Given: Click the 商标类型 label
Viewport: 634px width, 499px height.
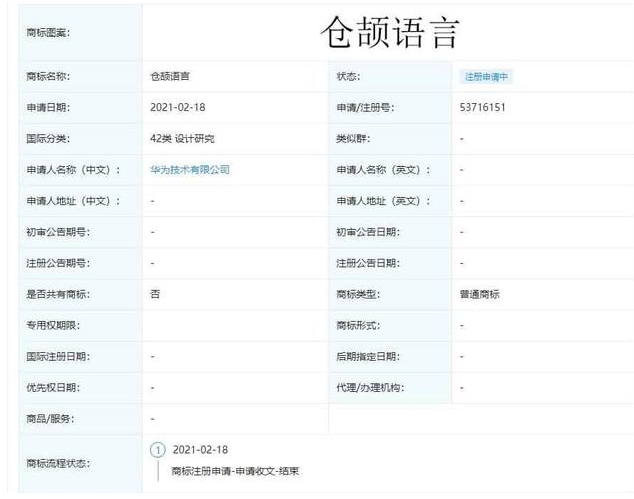Looking at the screenshot, I should 358,294.
